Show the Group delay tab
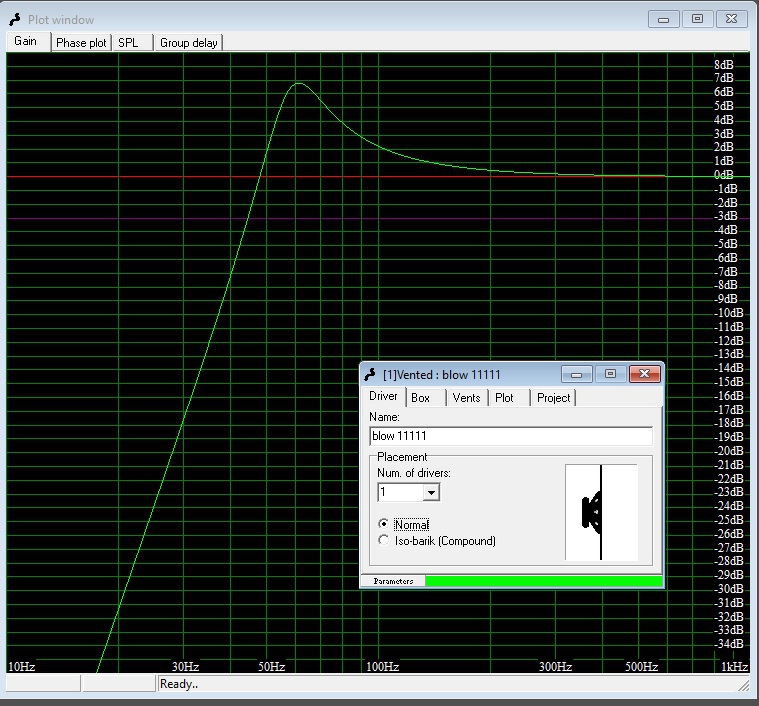This screenshot has height=706, width=759. (188, 43)
